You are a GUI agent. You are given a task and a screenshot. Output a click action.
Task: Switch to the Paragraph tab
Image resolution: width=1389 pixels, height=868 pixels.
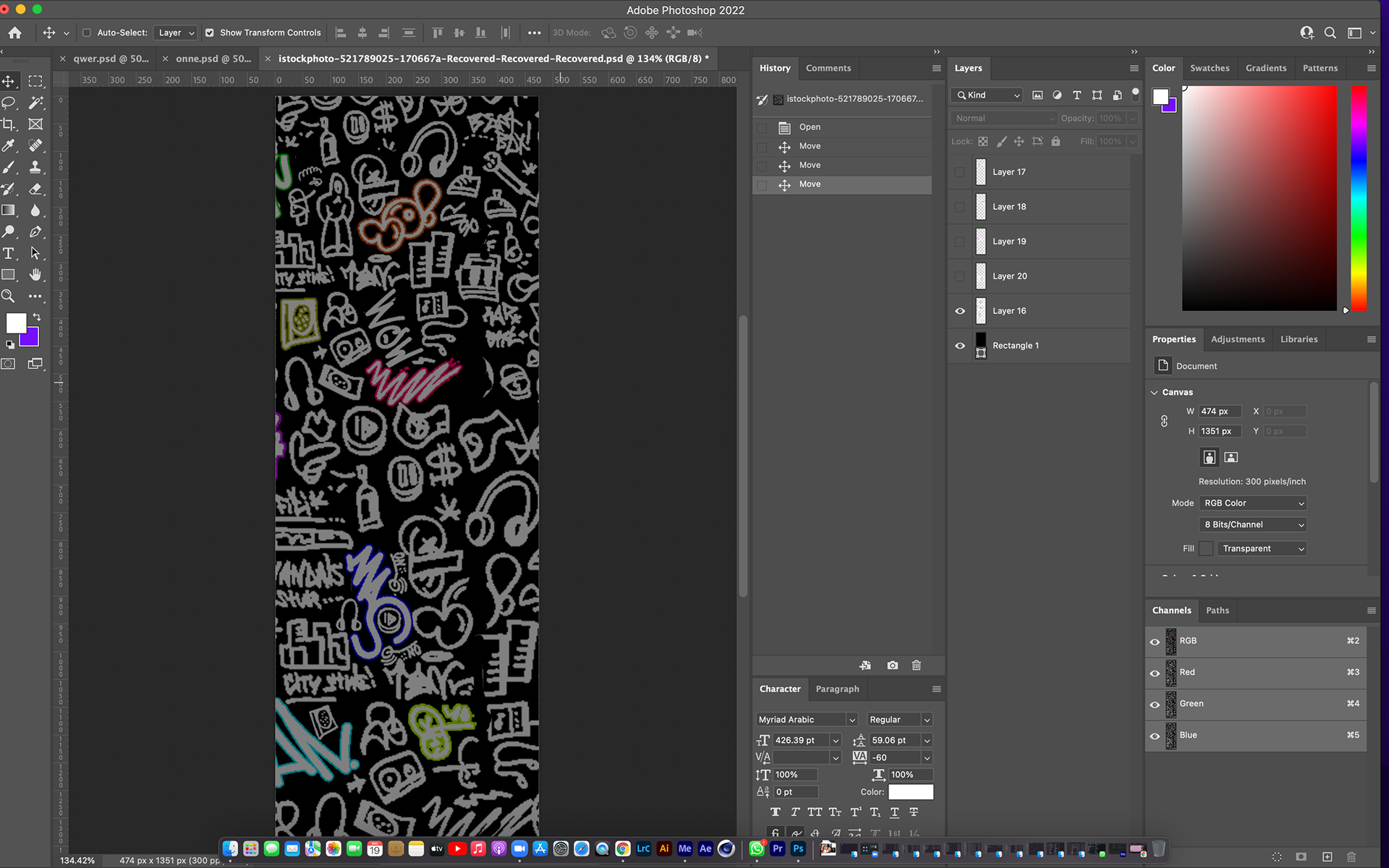837,689
